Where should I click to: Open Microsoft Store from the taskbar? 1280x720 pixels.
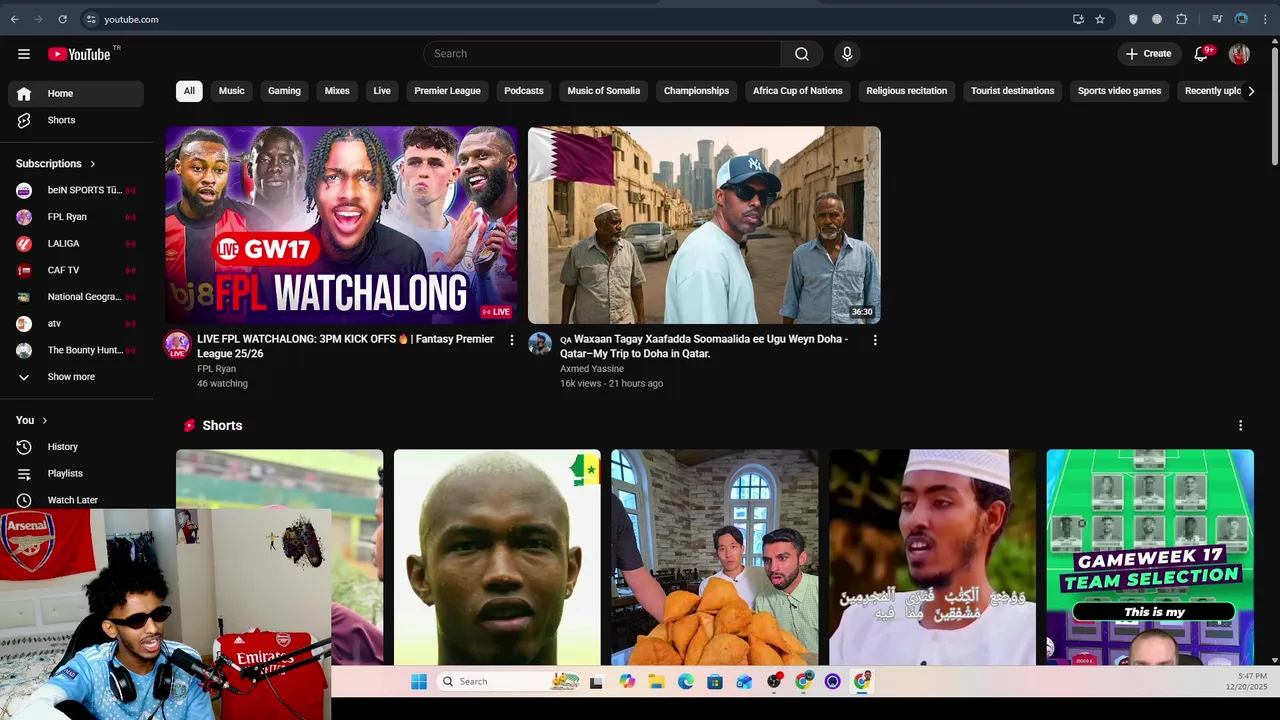point(714,682)
